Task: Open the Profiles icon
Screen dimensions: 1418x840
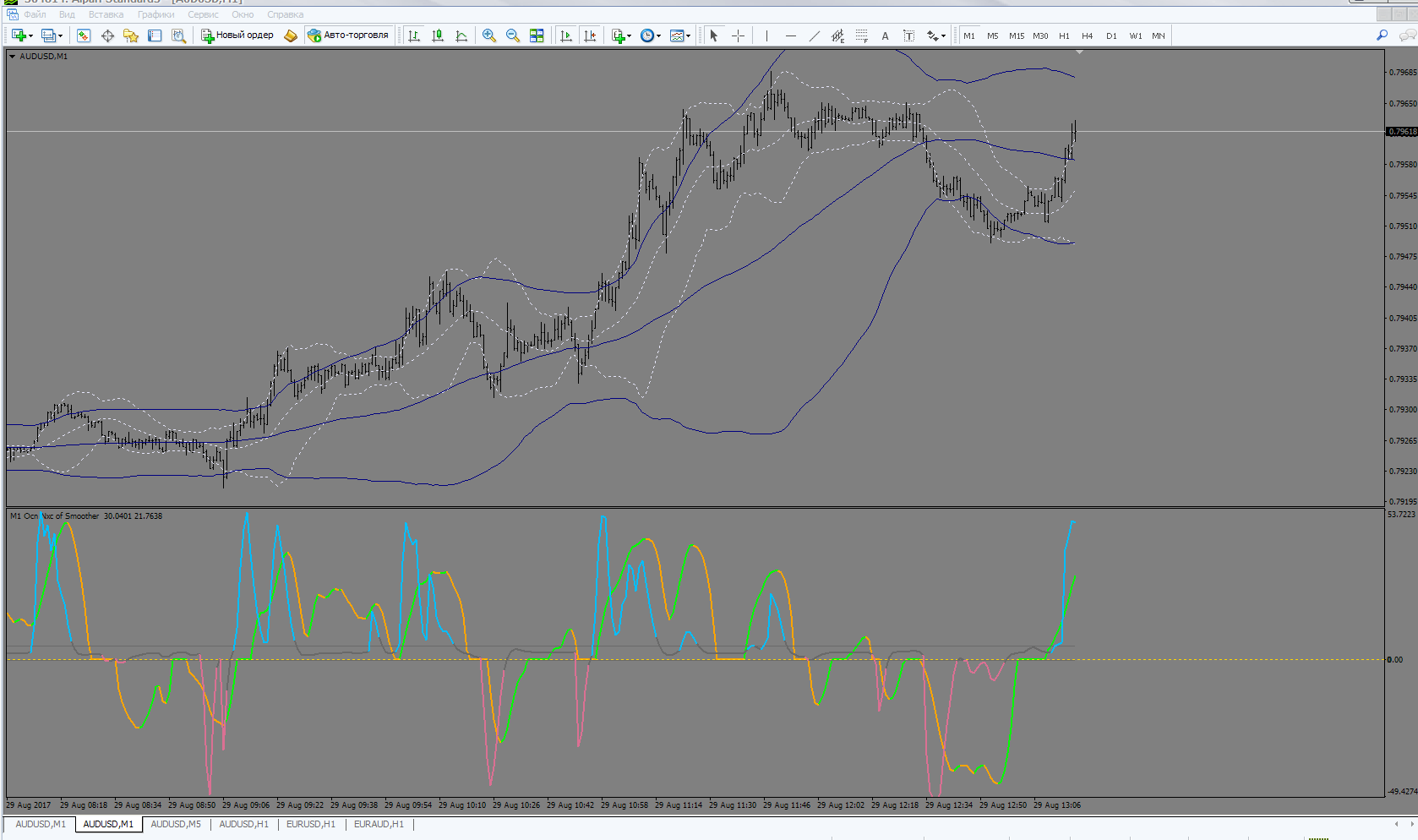Action: pyautogui.click(x=48, y=35)
